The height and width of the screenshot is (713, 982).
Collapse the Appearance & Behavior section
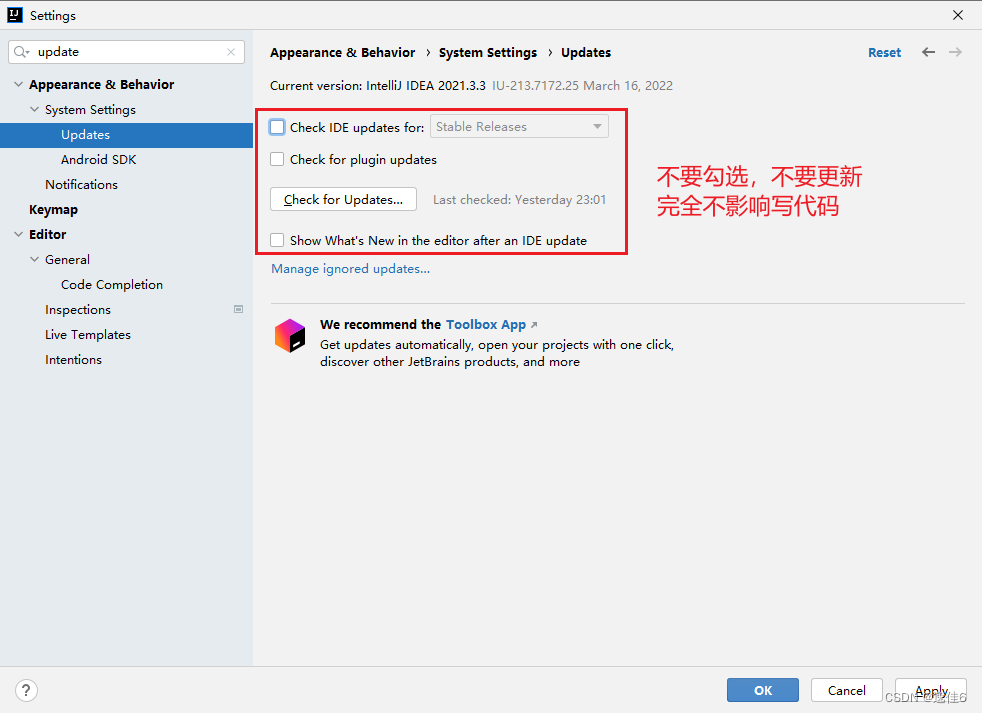coord(19,84)
